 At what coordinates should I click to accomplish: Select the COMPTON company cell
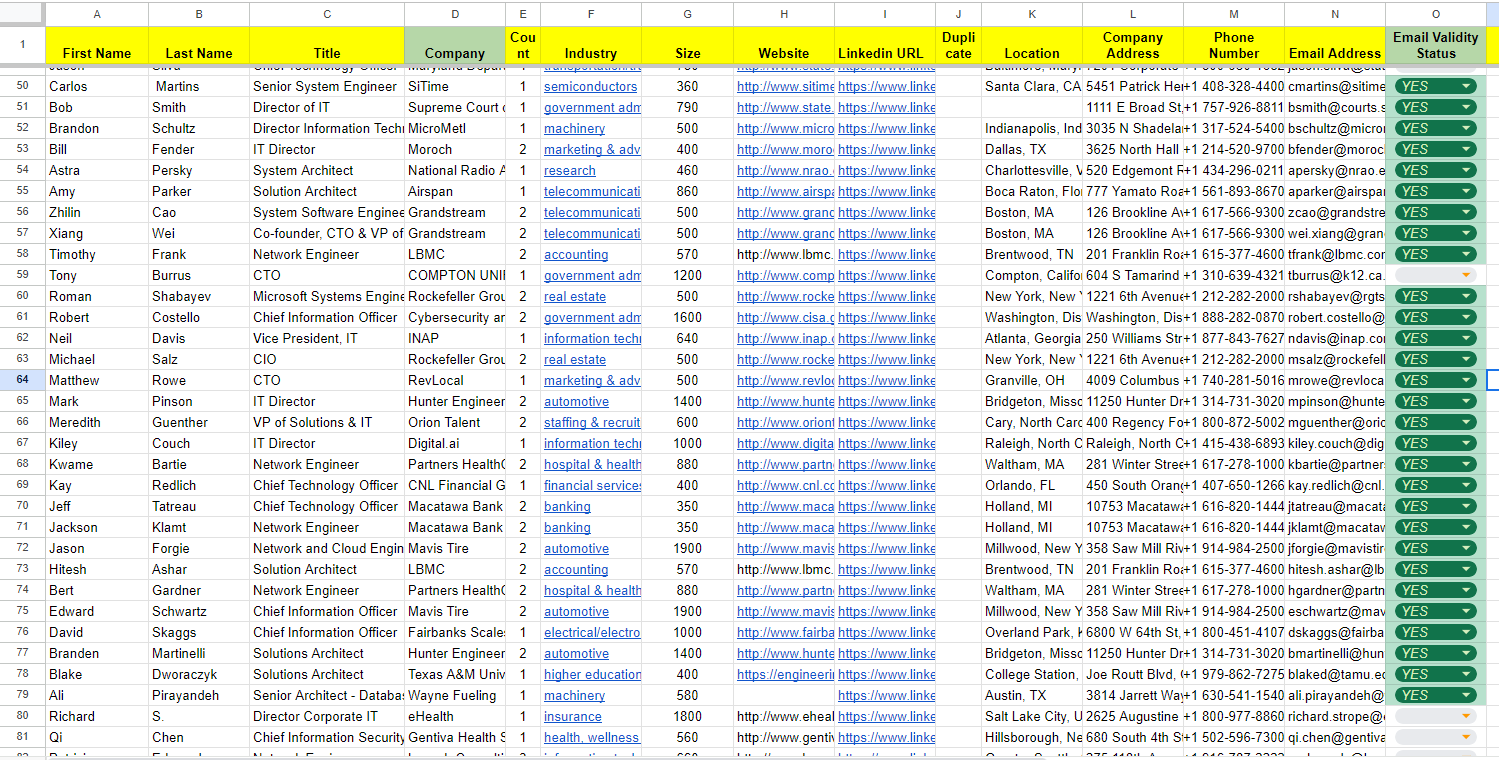(455, 275)
